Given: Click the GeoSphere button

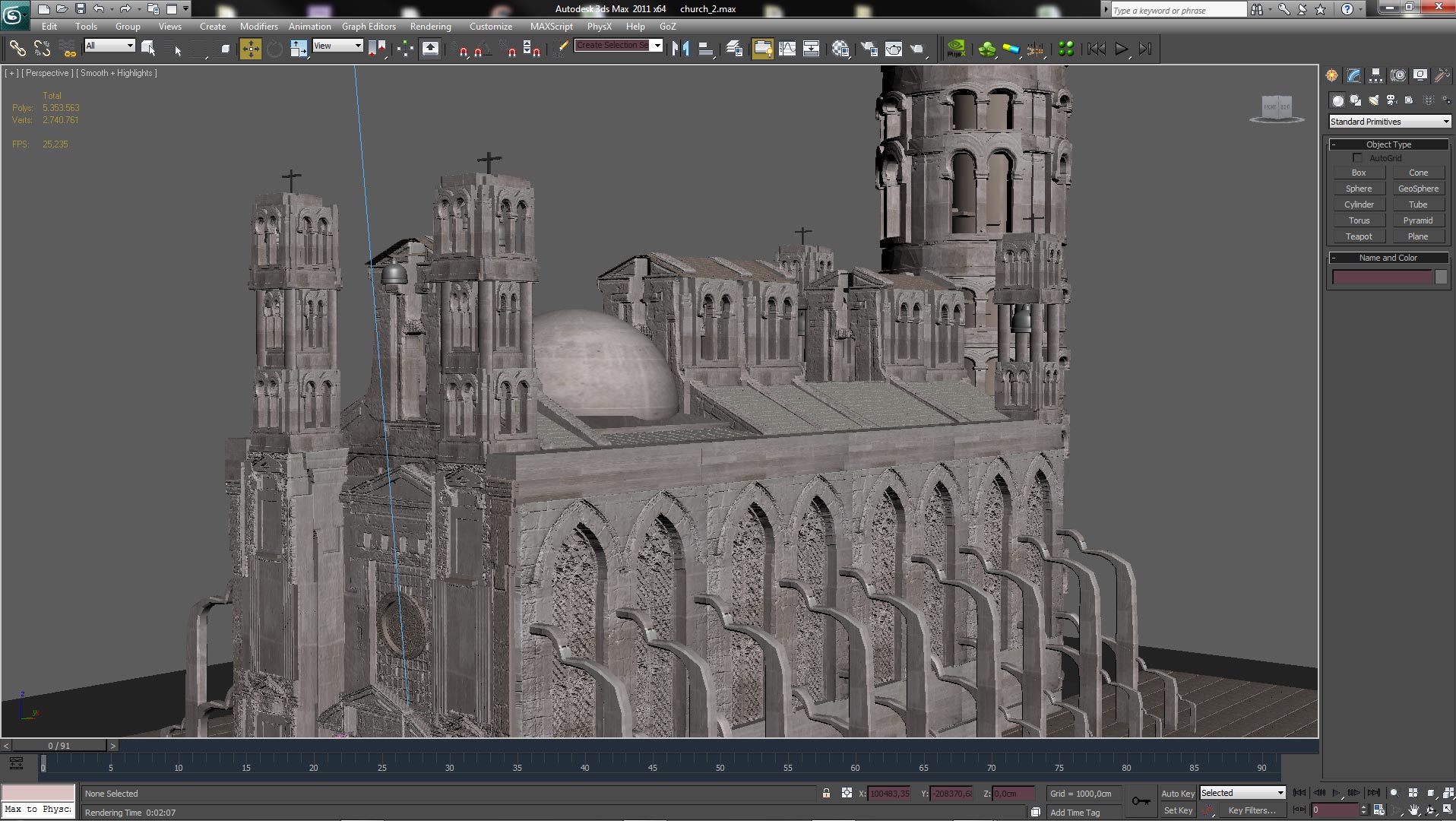Looking at the screenshot, I should [x=1418, y=189].
